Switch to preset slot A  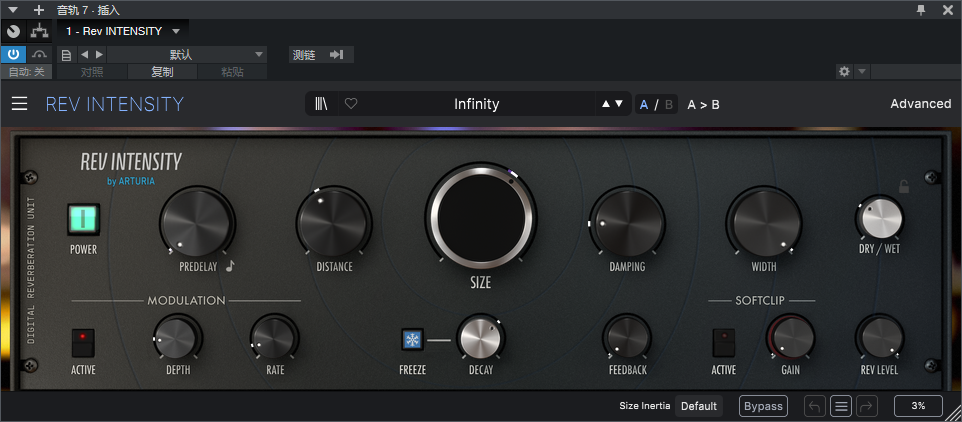[644, 104]
